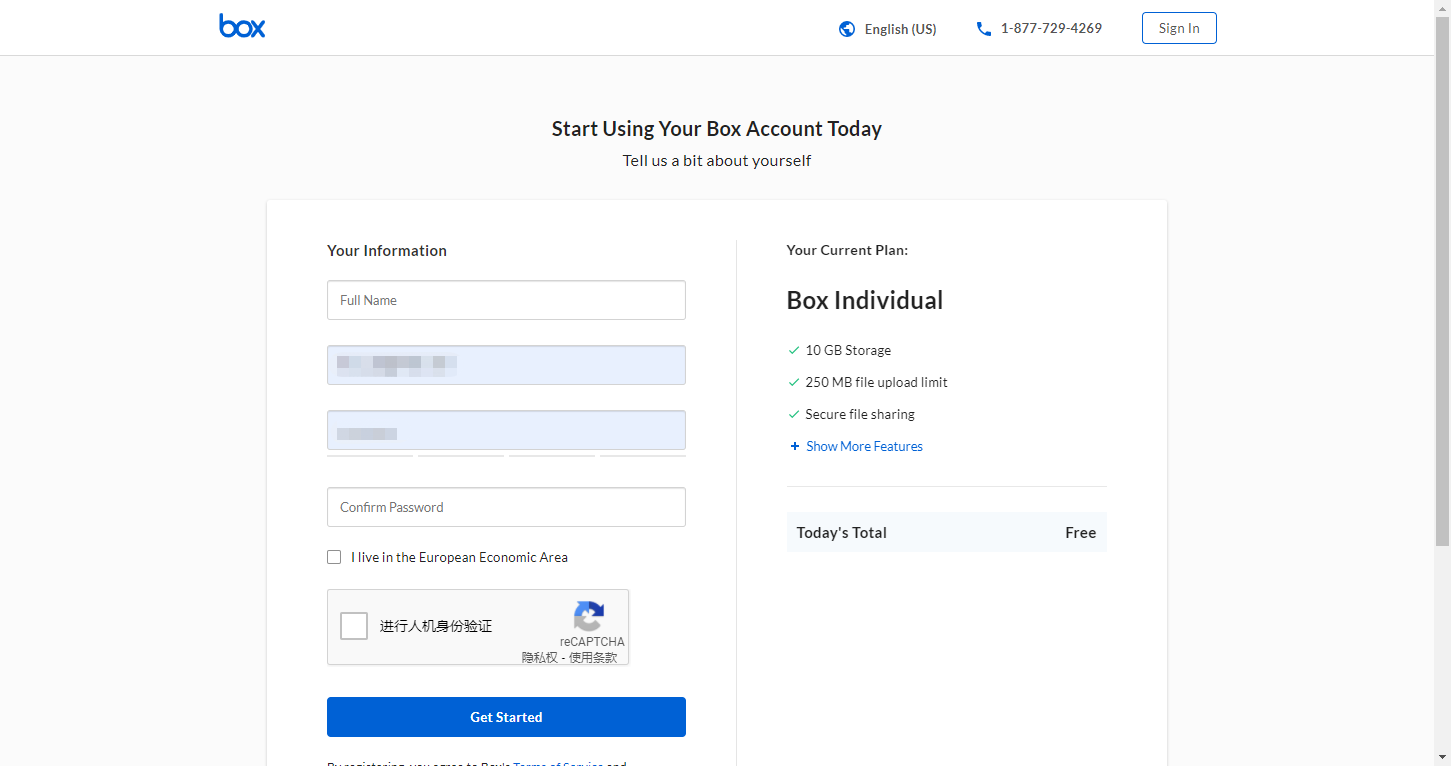Screen dimensions: 1451x766
Task: Click the checkmark beside 10 GB Storage
Action: pos(793,350)
